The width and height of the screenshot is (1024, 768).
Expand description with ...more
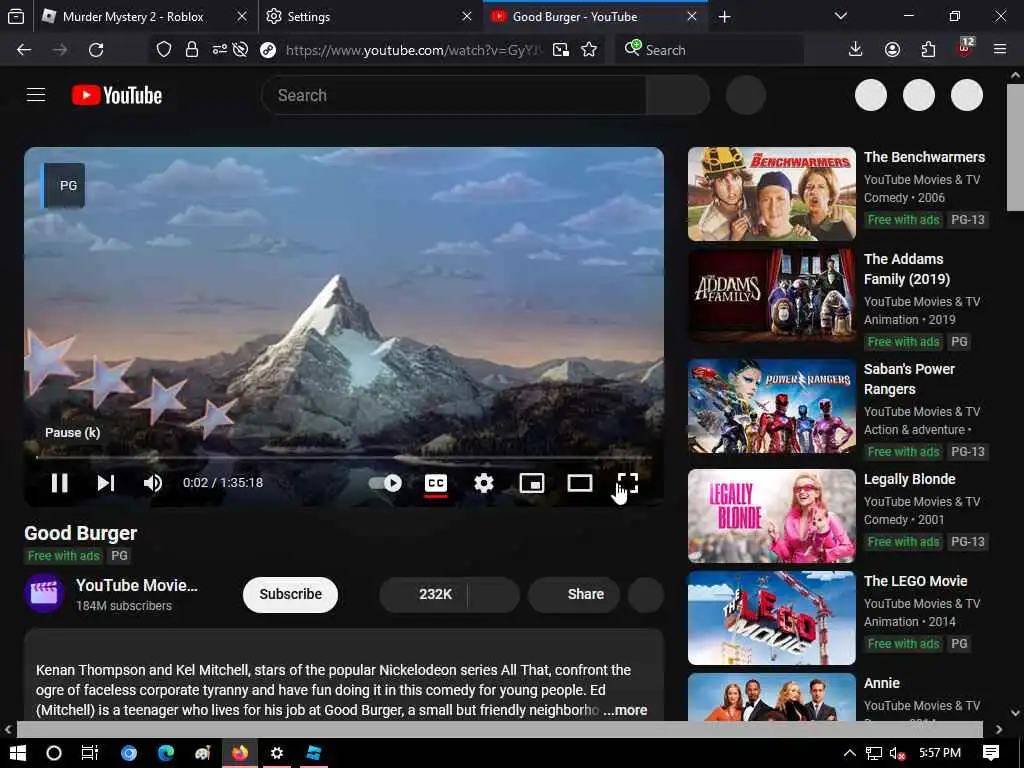pos(625,710)
